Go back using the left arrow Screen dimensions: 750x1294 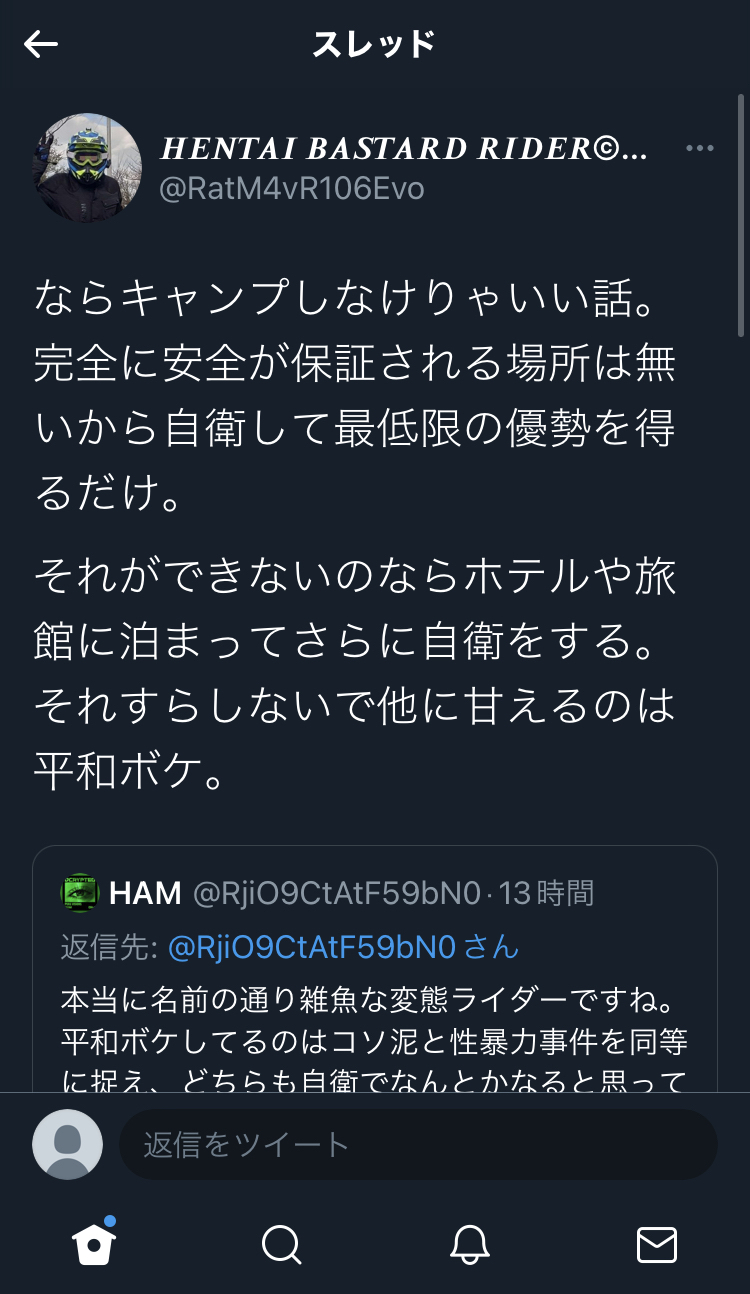coord(41,44)
